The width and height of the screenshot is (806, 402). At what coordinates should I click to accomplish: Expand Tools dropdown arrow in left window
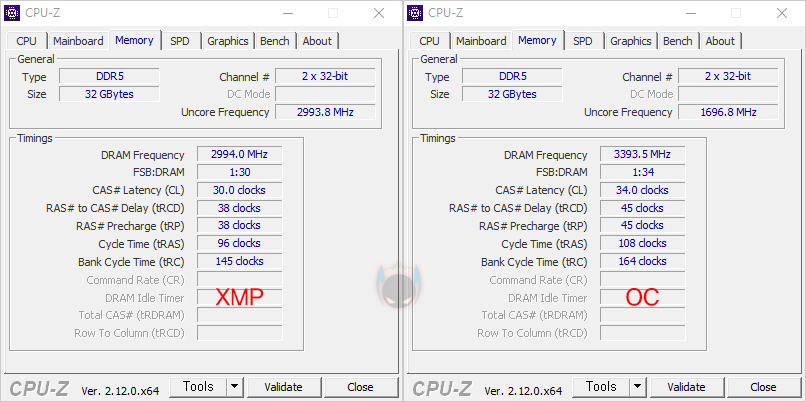coord(234,387)
